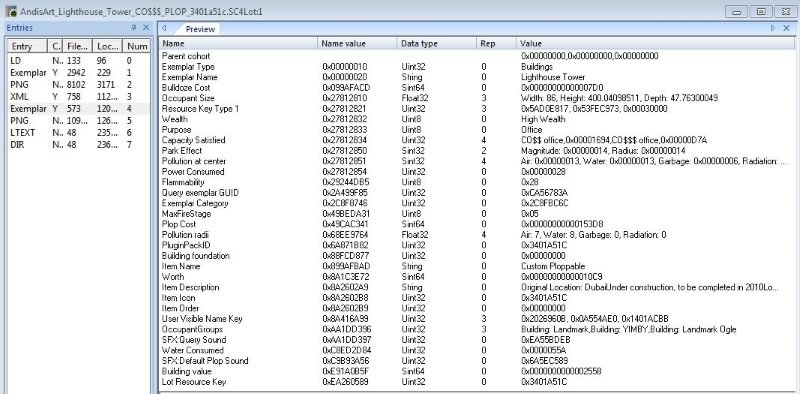Switch to the Preview tab
The image size is (800, 394).
click(x=199, y=29)
